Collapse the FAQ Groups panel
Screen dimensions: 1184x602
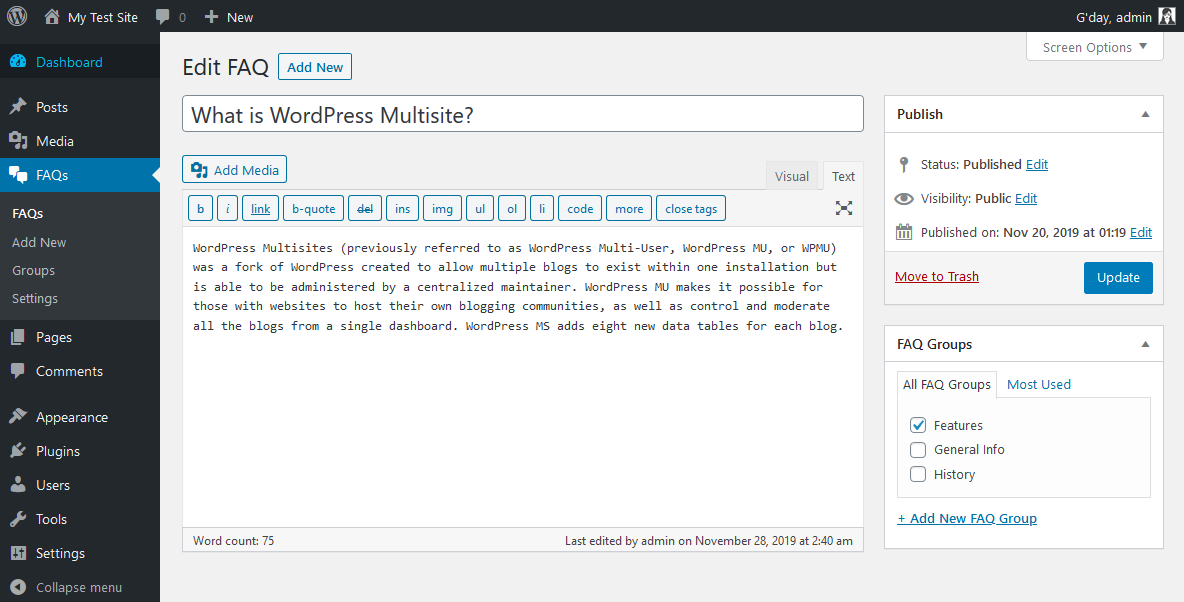coord(1145,344)
